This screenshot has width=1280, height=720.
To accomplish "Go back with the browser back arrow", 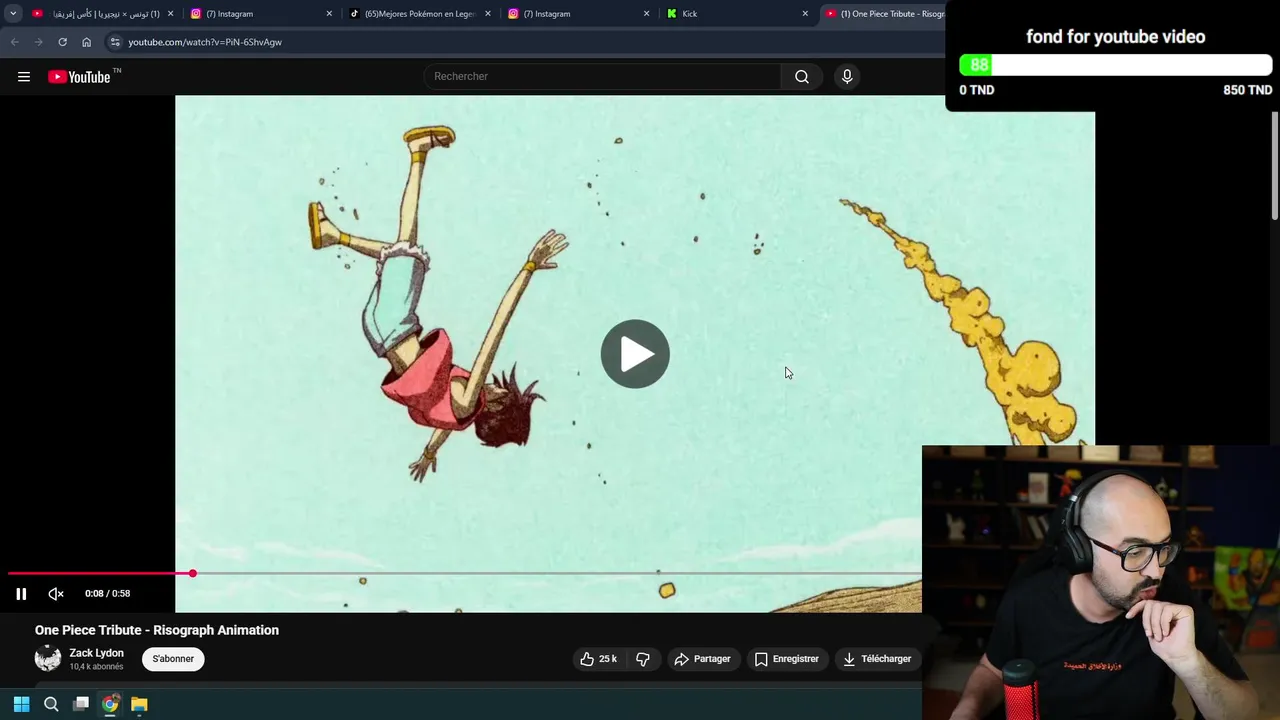I will 14,42.
